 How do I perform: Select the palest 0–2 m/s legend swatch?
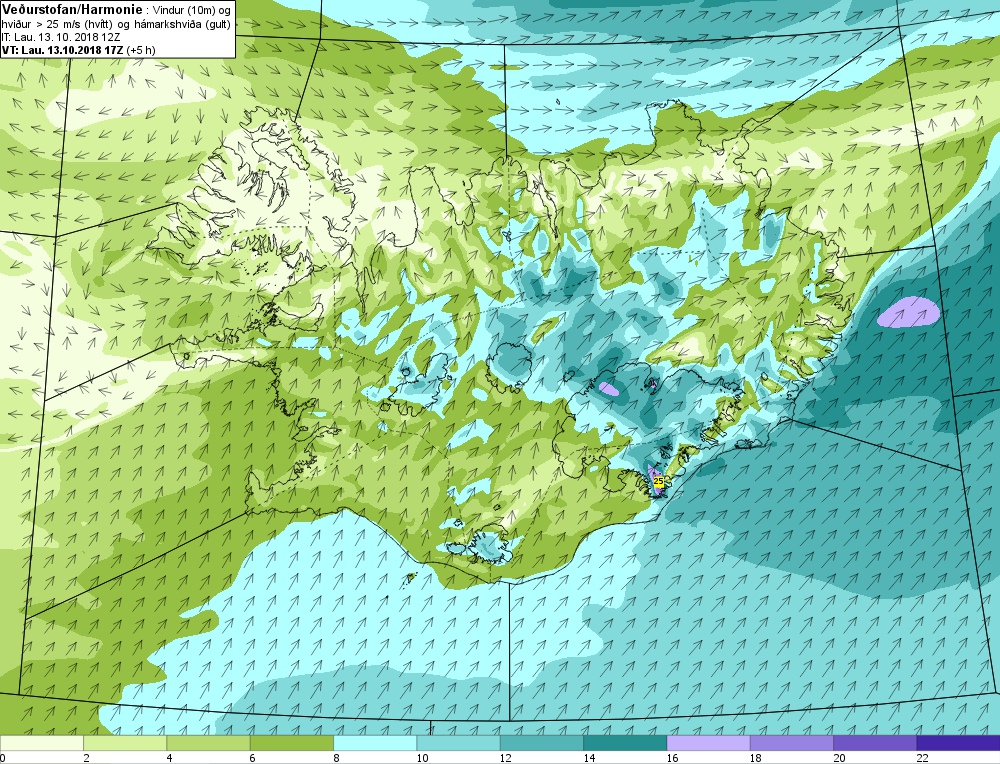coord(41,743)
